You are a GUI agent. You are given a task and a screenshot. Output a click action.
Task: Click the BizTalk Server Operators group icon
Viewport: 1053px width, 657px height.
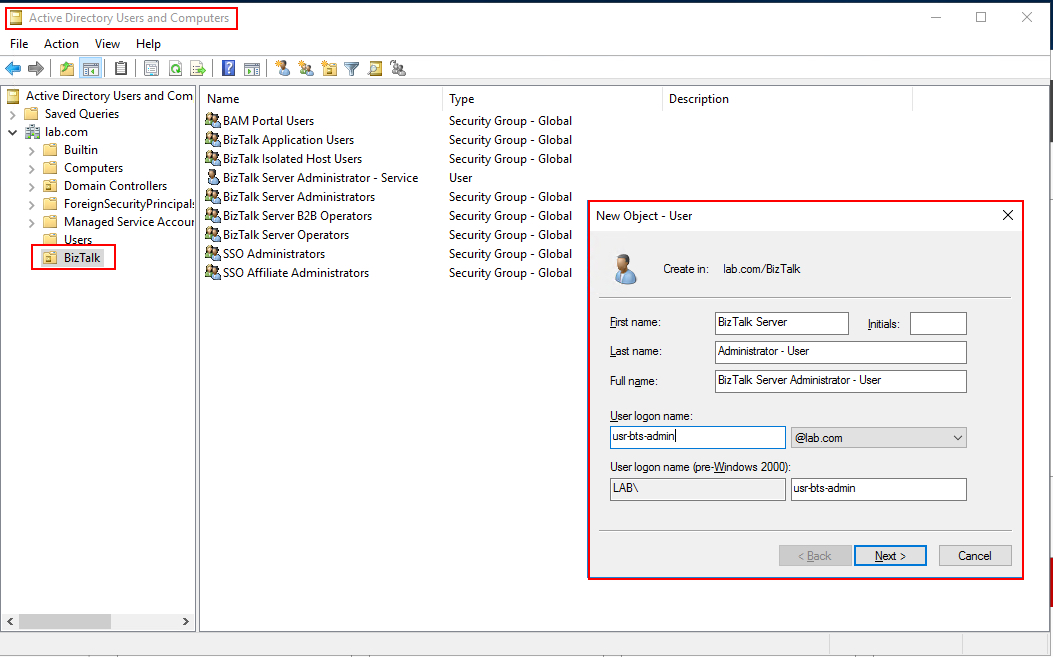(213, 234)
